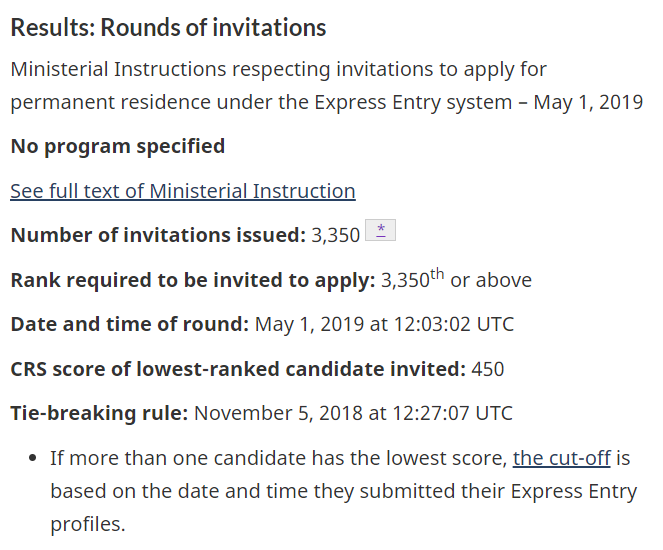Click the "Rank required to be invited" label
The height and width of the screenshot is (550, 663).
[192, 280]
